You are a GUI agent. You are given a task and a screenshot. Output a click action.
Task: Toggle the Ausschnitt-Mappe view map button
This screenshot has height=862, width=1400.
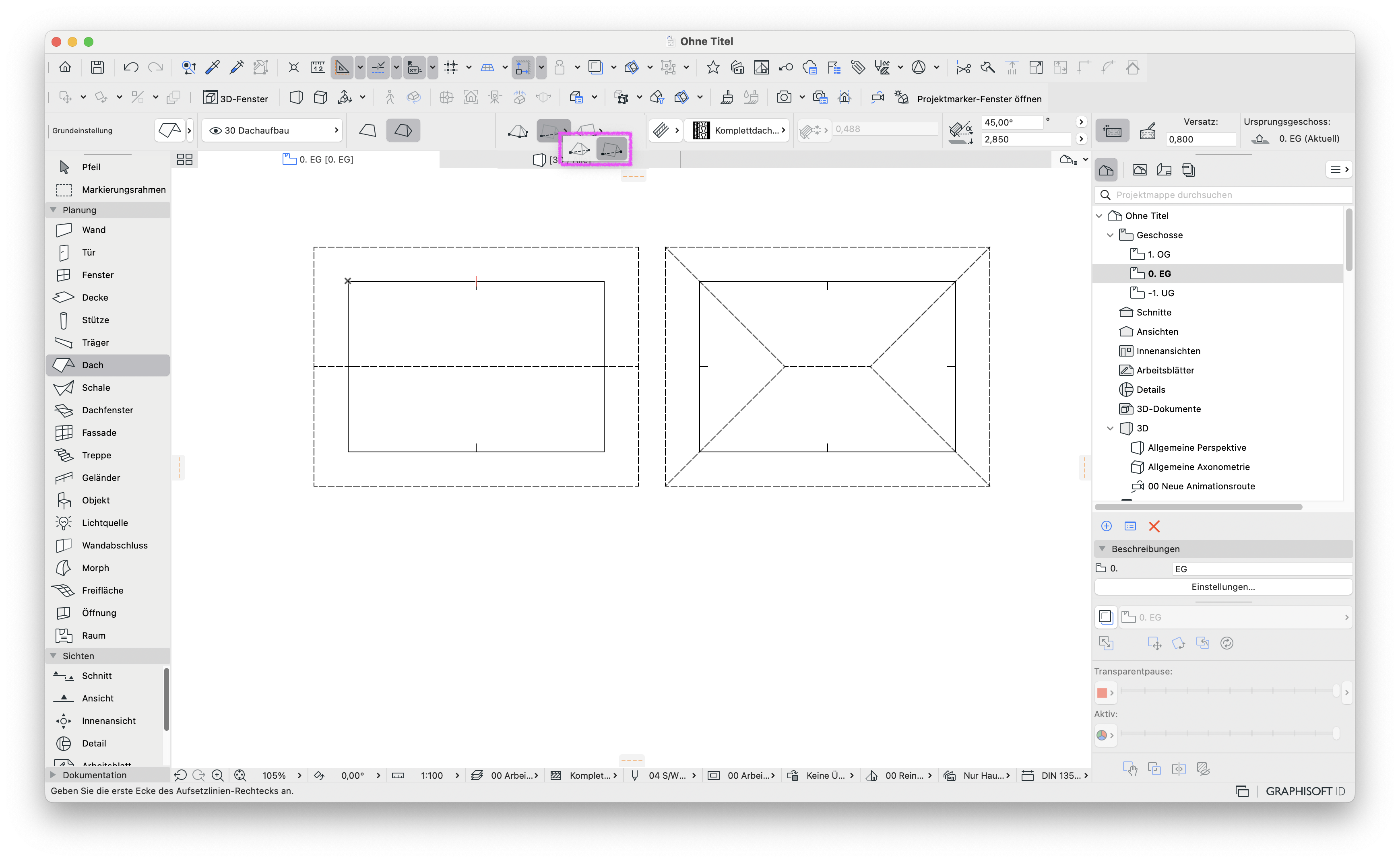point(1140,170)
